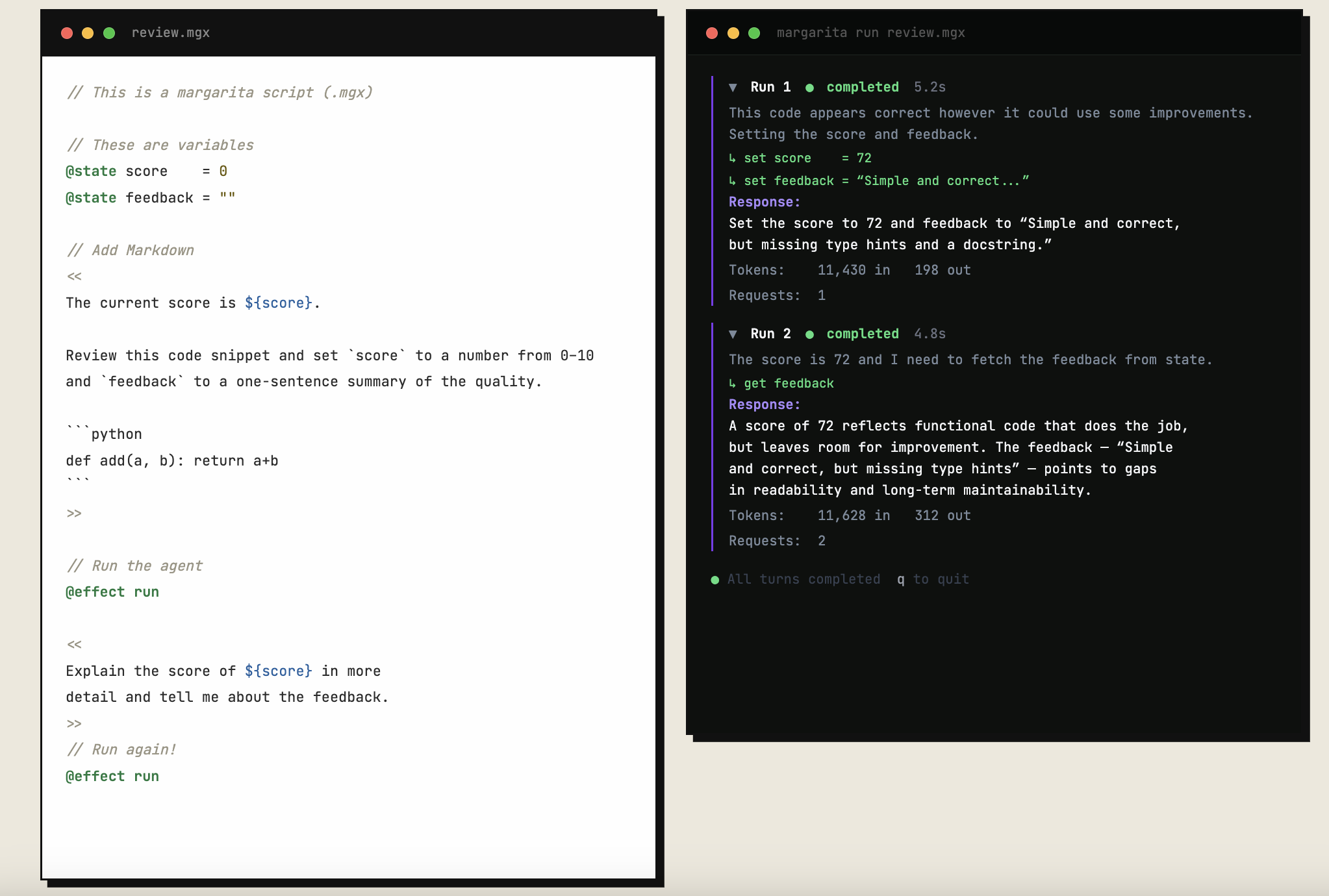The width and height of the screenshot is (1329, 896).
Task: Click the '4.8s' duration of Run 2
Action: click(930, 334)
